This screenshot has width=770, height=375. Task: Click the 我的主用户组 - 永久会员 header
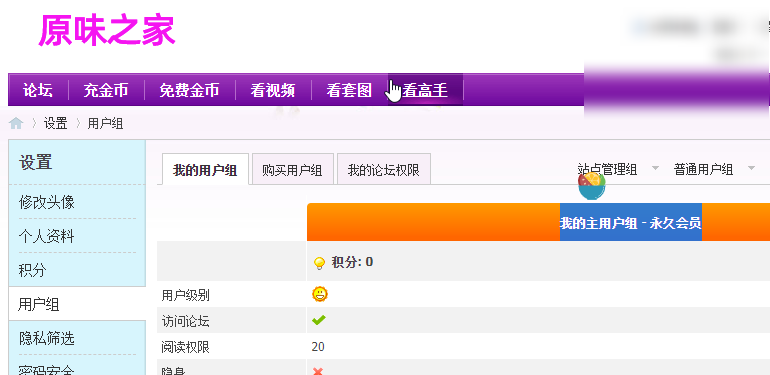point(631,223)
